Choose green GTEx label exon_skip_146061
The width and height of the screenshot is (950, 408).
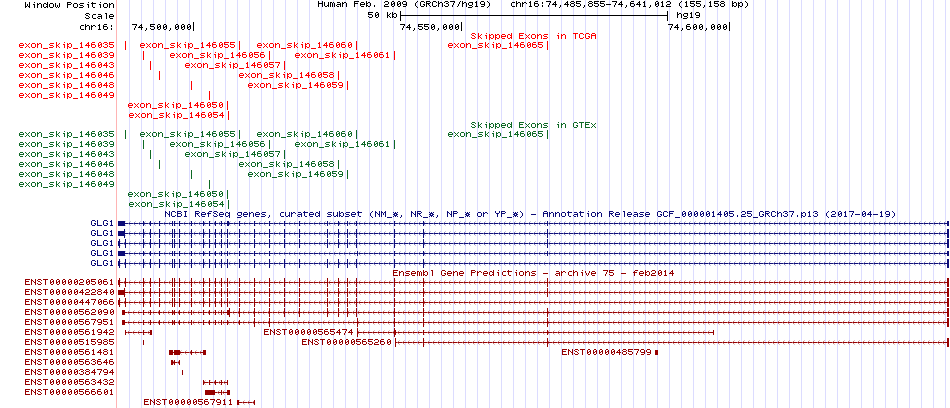point(342,144)
